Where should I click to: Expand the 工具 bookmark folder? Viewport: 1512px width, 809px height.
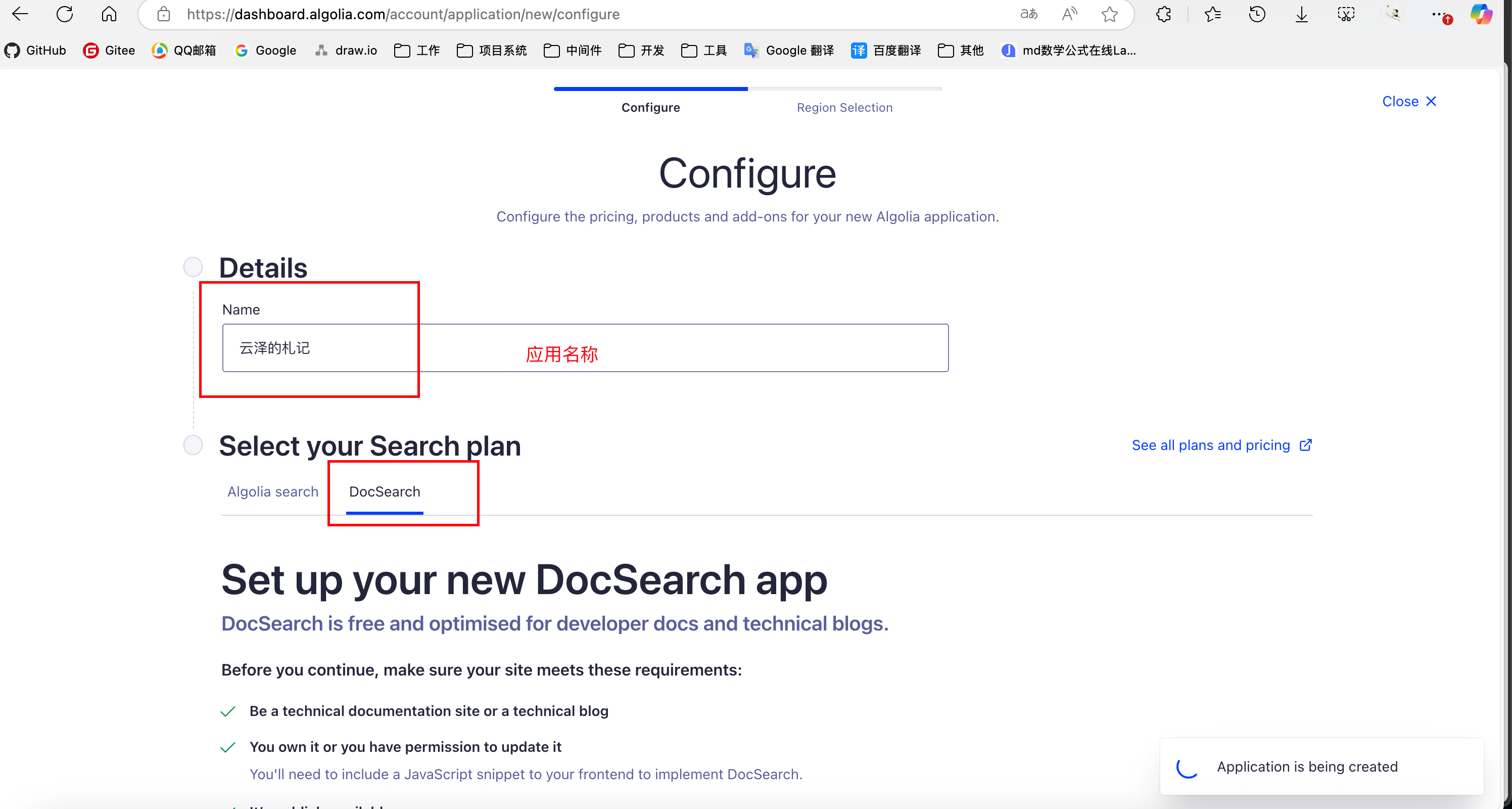coord(704,51)
